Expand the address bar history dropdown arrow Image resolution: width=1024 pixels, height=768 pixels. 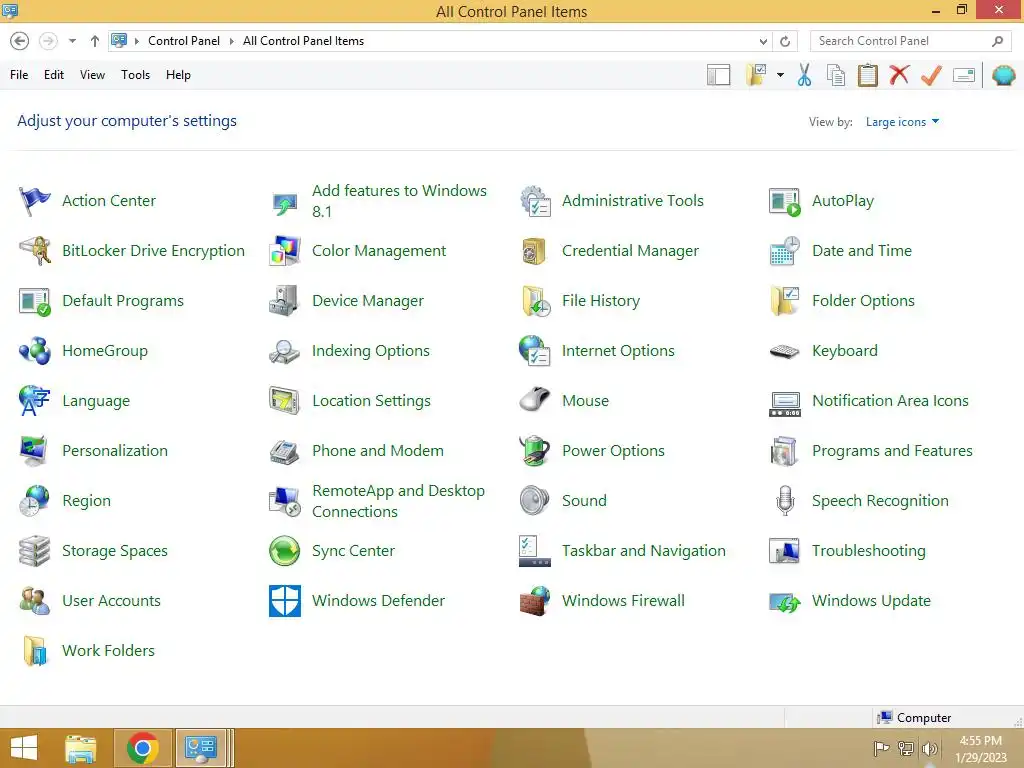pos(763,41)
